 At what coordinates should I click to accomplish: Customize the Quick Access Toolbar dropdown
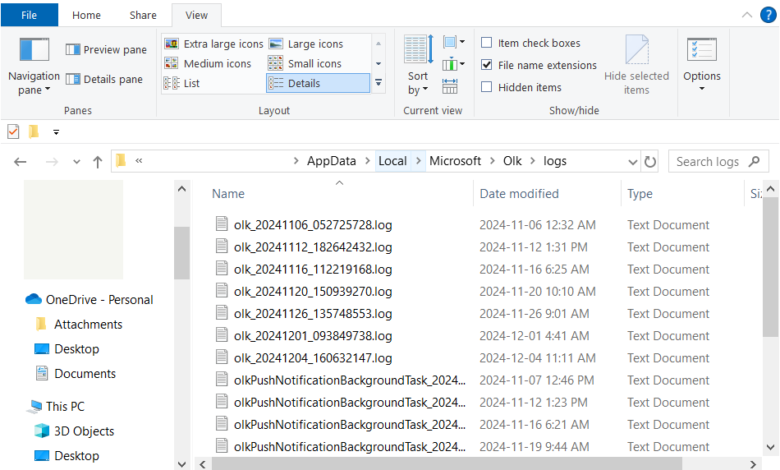tap(56, 132)
